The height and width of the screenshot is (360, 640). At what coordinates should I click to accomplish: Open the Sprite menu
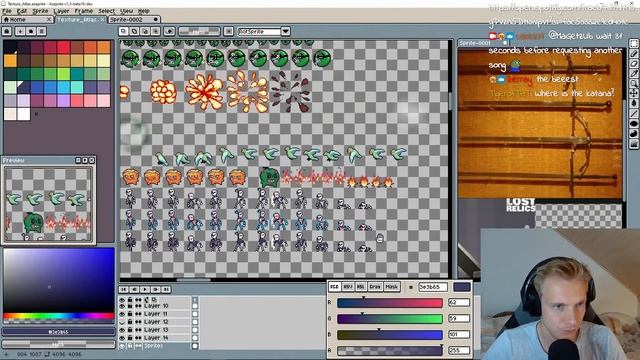point(40,11)
